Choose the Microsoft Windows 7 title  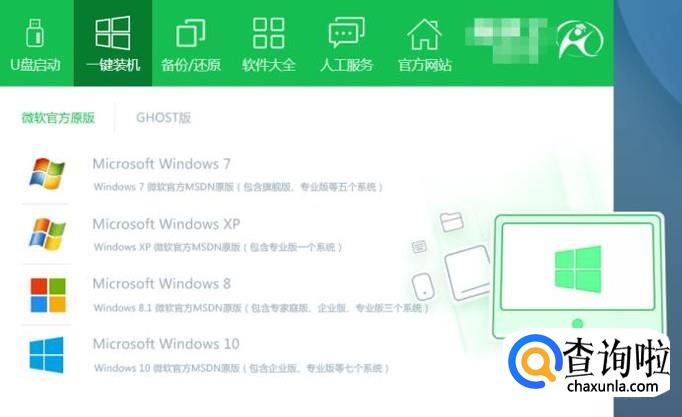[x=161, y=164]
